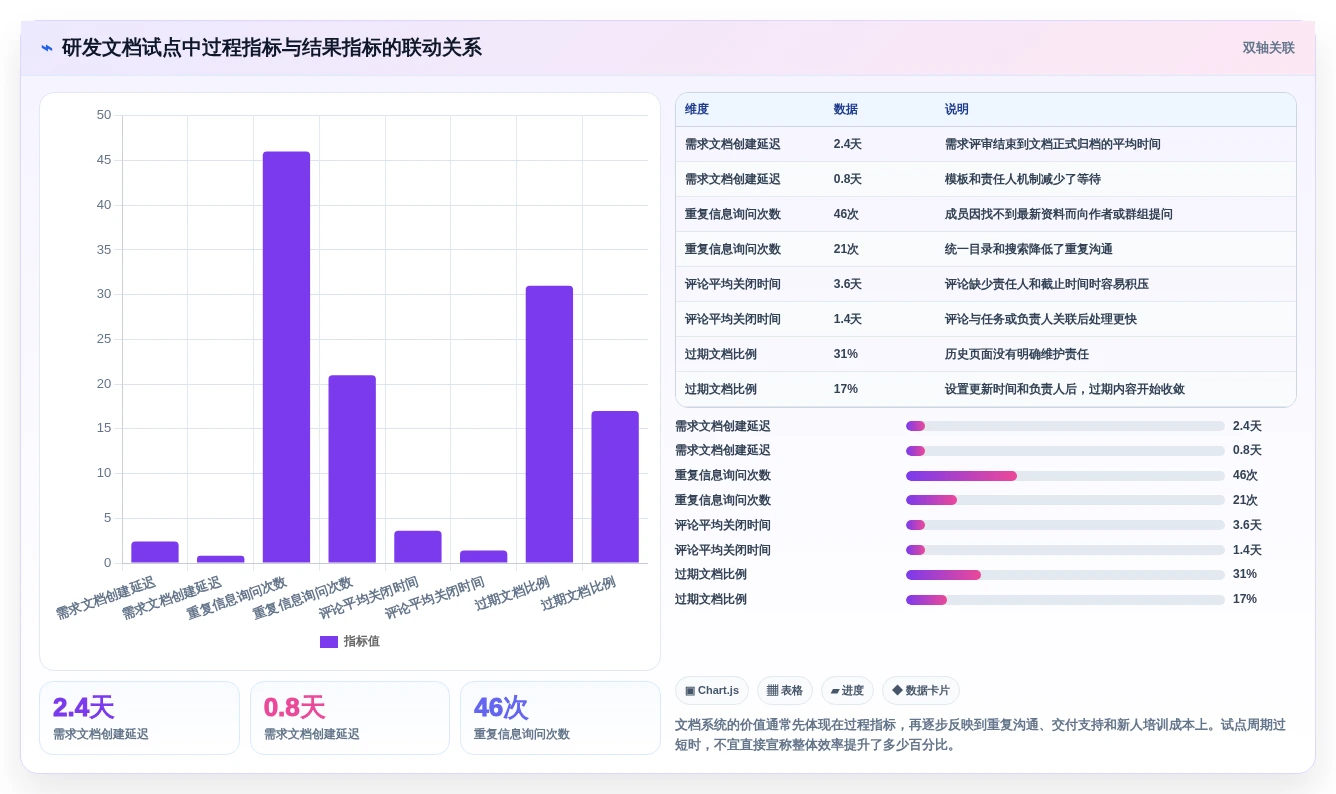This screenshot has width=1336, height=794.
Task: Click the 21次 cell in the table
Action: point(846,250)
